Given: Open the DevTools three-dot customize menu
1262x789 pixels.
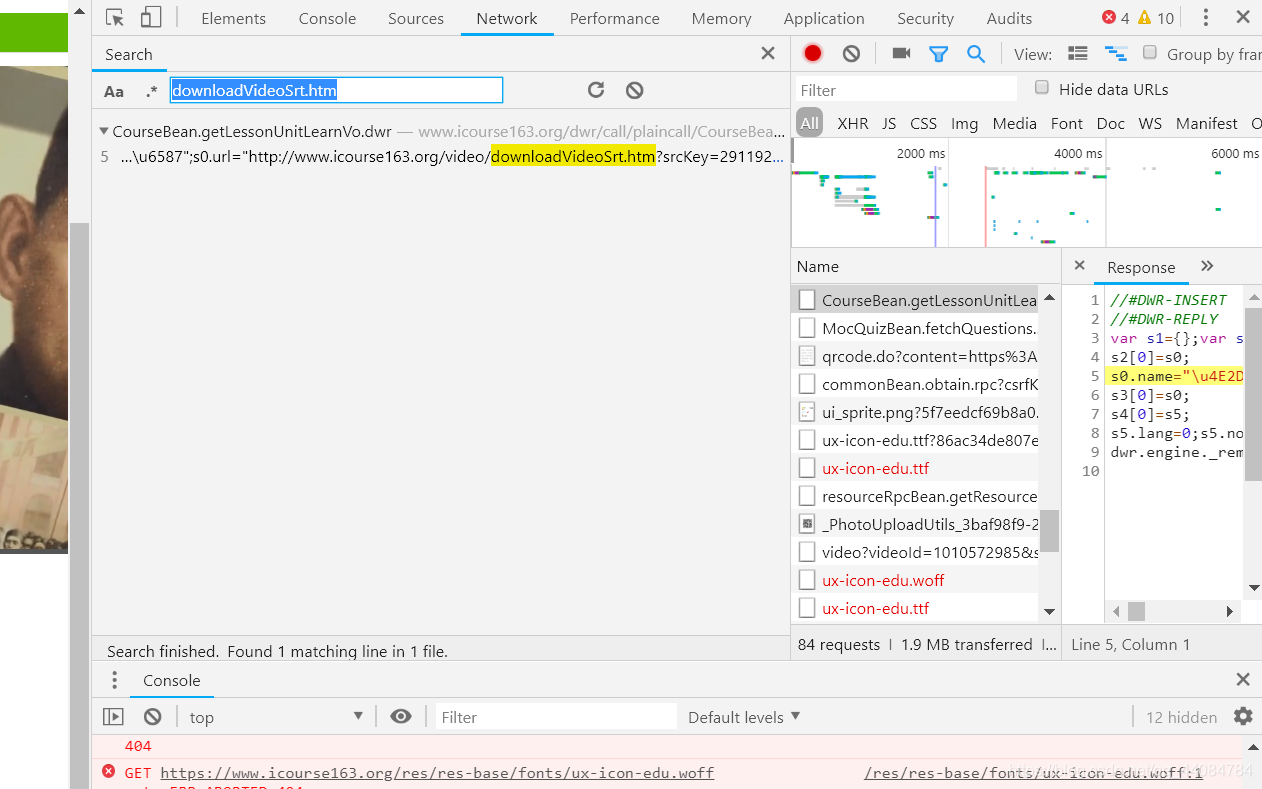Looking at the screenshot, I should [x=1206, y=18].
